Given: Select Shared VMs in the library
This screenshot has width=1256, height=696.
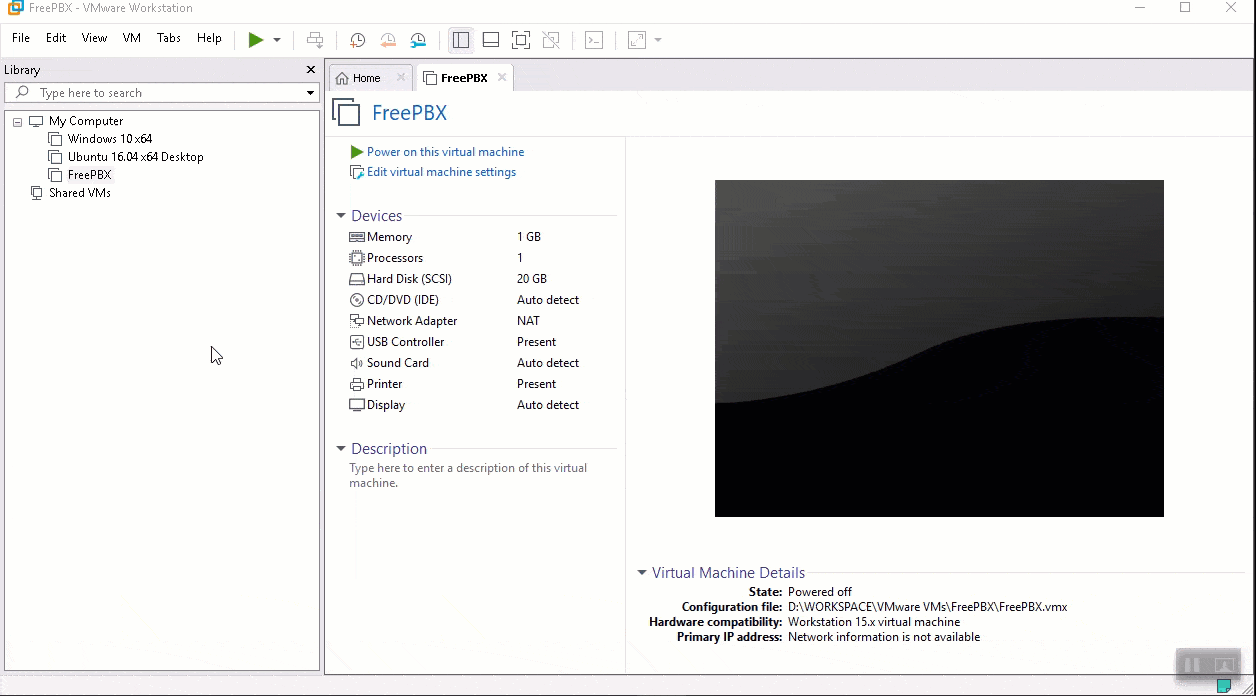Looking at the screenshot, I should click(x=80, y=193).
